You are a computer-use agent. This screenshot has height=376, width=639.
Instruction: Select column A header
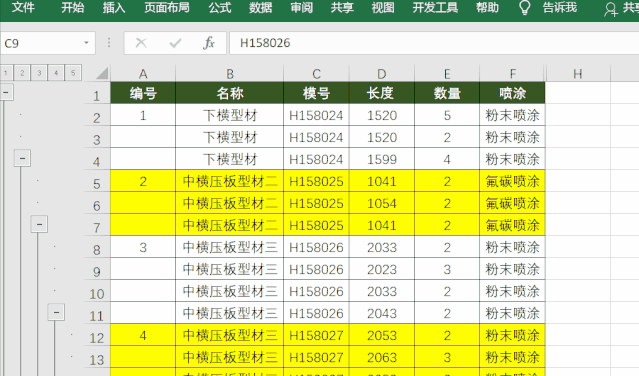click(143, 74)
